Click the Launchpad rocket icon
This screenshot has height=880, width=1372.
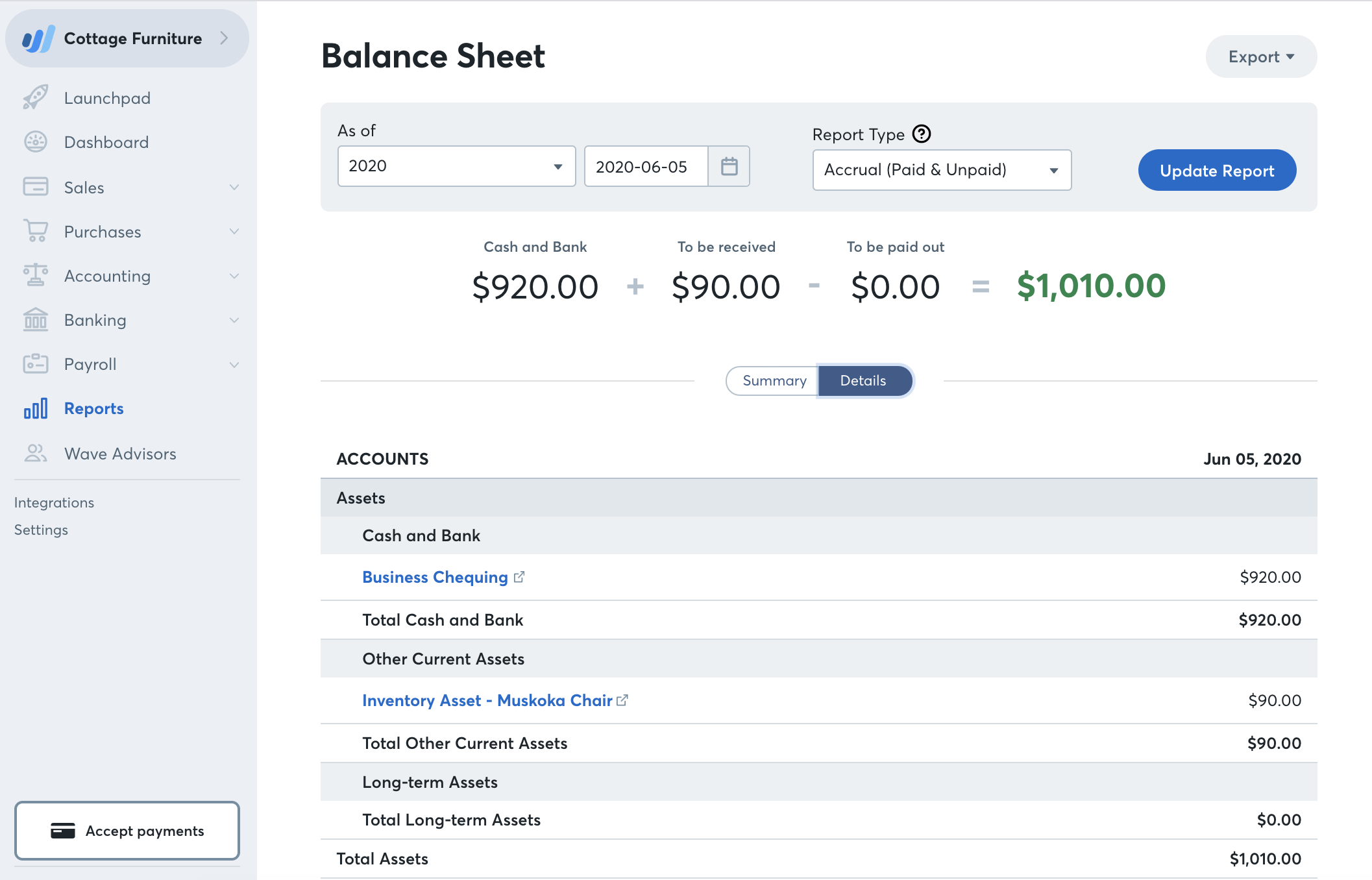36,97
